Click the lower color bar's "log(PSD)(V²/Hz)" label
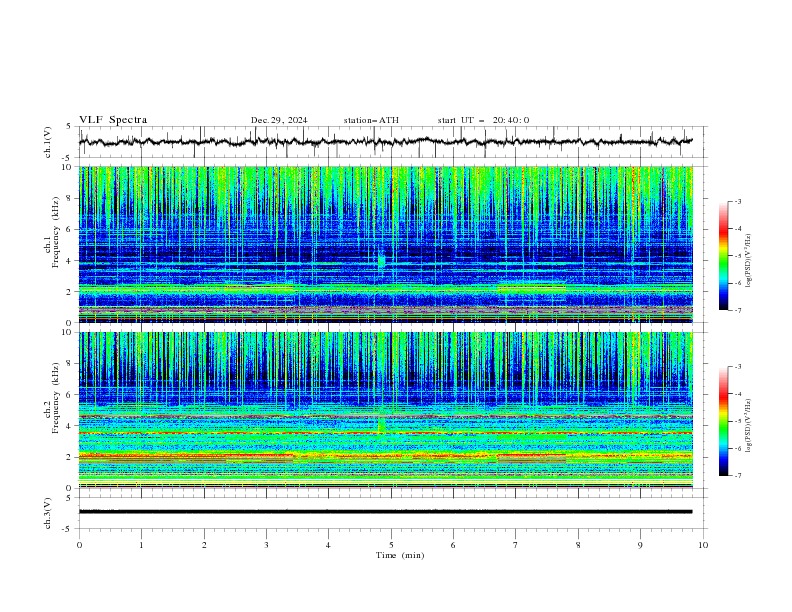The image size is (792, 612). (748, 425)
